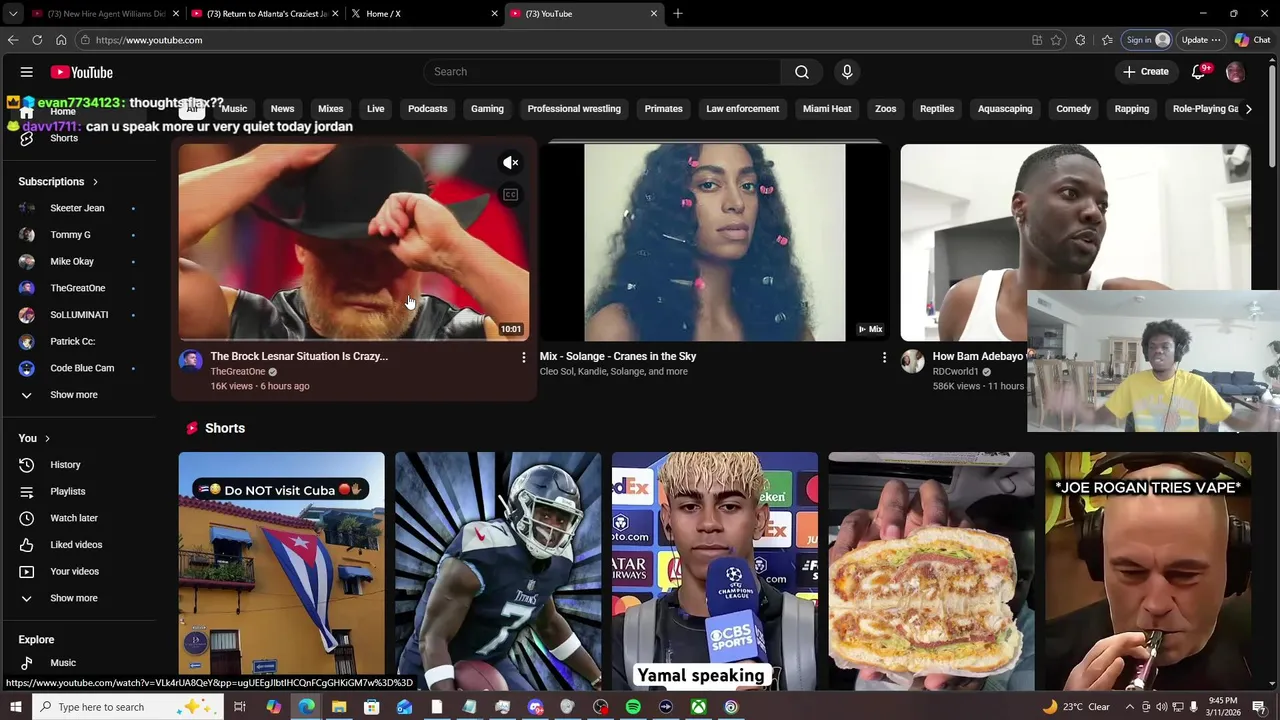Open the browser Chat button
Viewport: 1280px width, 720px height.
pyautogui.click(x=1252, y=40)
